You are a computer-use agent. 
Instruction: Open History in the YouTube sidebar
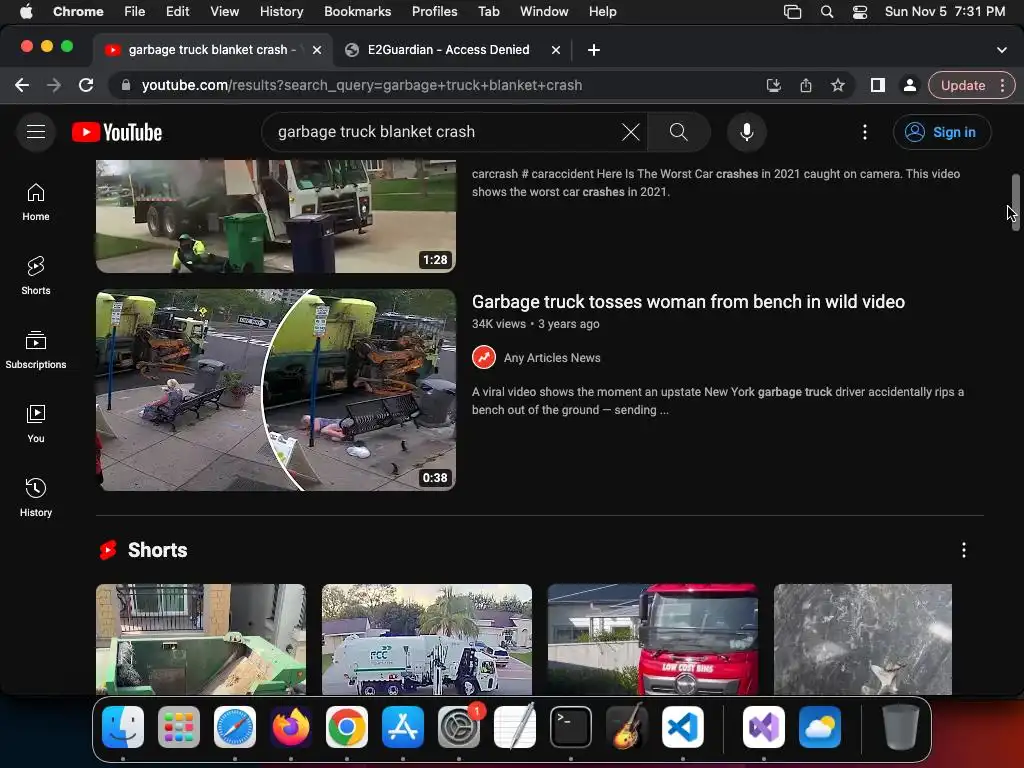coord(36,498)
